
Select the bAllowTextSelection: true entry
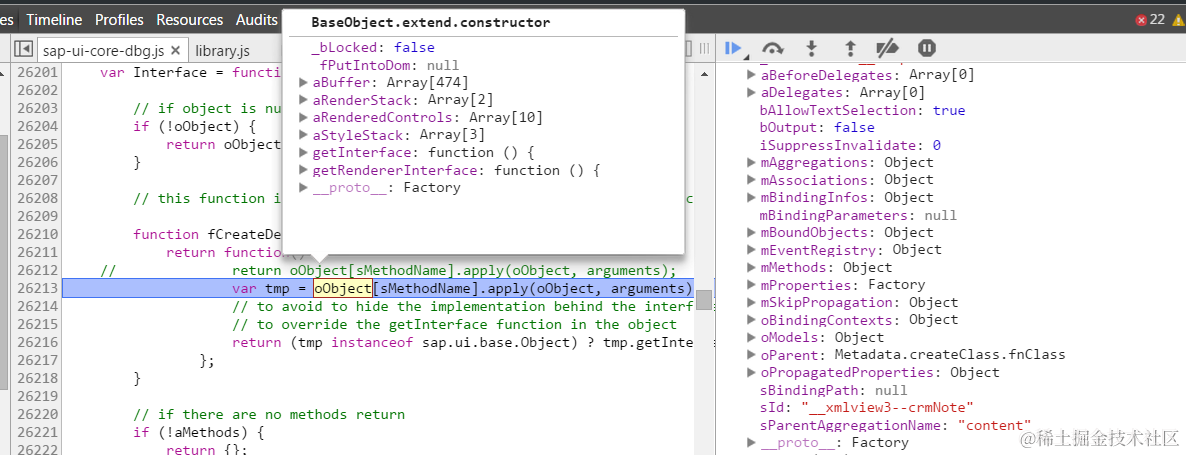pos(862,110)
